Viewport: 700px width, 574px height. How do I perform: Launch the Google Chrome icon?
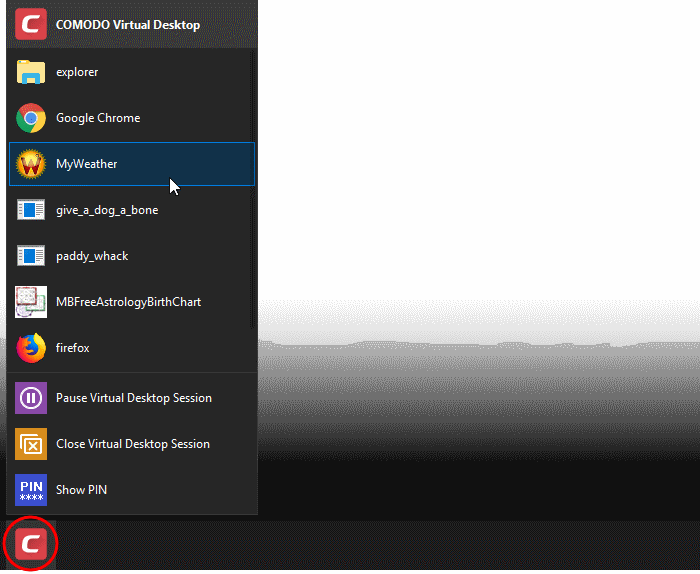pyautogui.click(x=31, y=118)
